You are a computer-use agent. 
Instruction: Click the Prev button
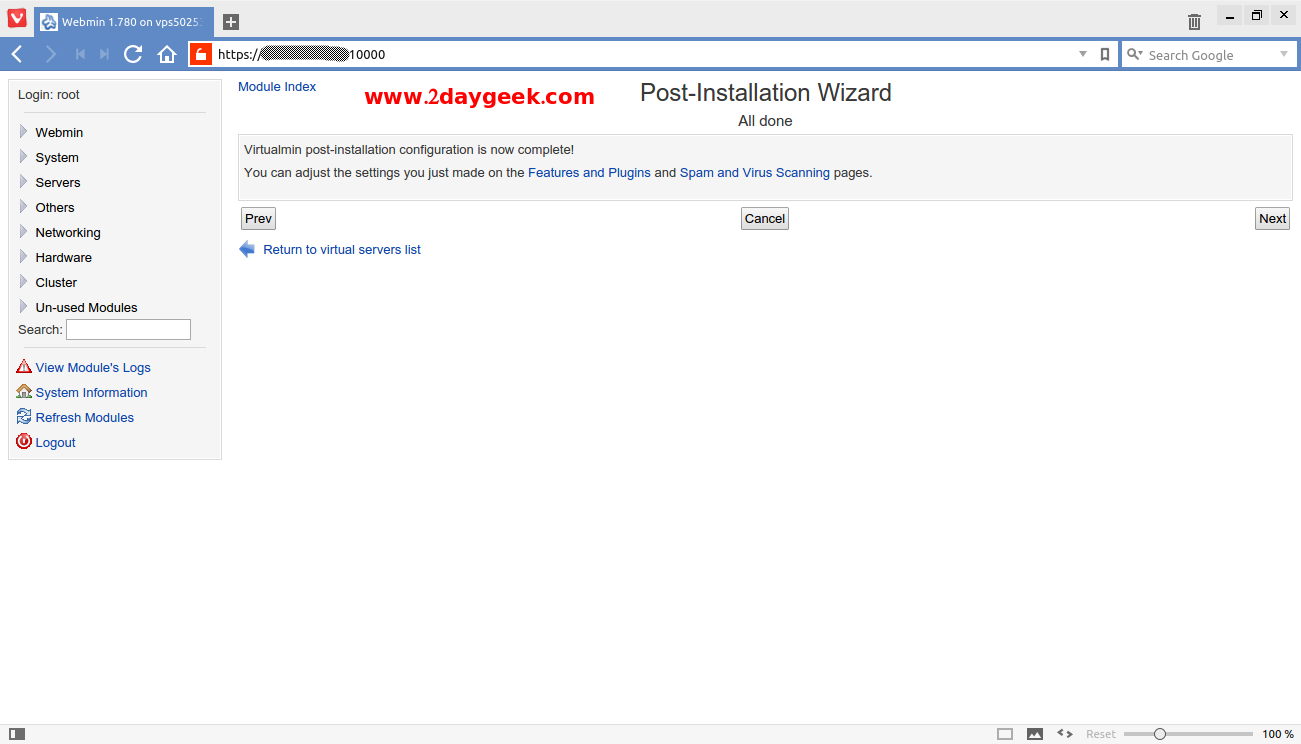[258, 219]
